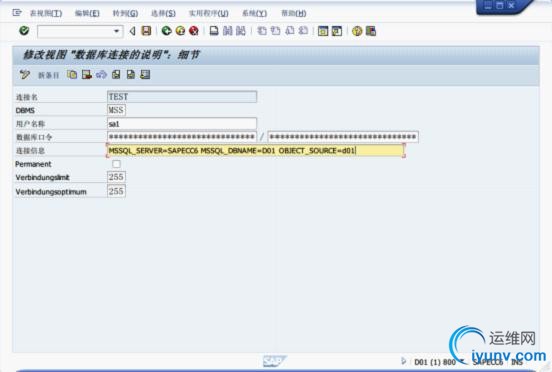Click the first 数据库口令 password field

click(182, 137)
